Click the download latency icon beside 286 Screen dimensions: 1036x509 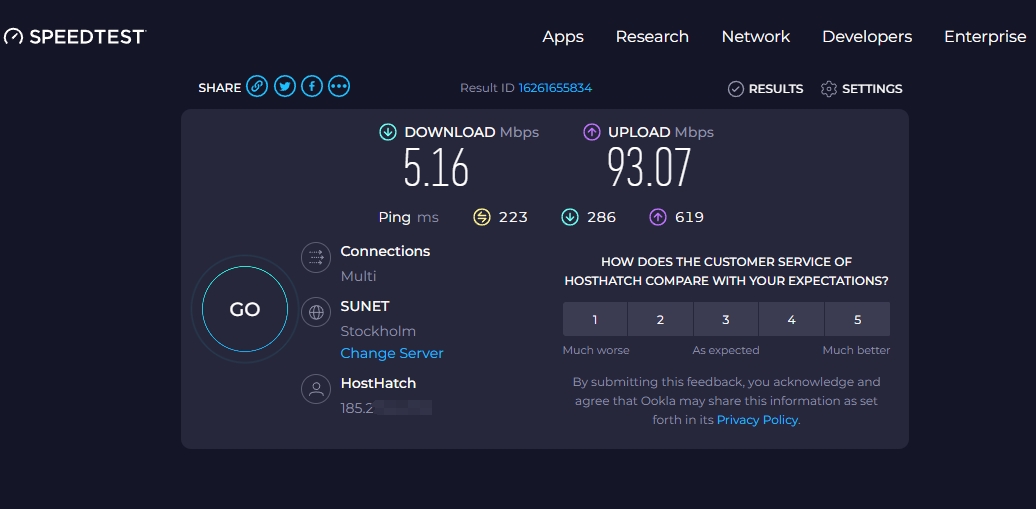[x=570, y=217]
